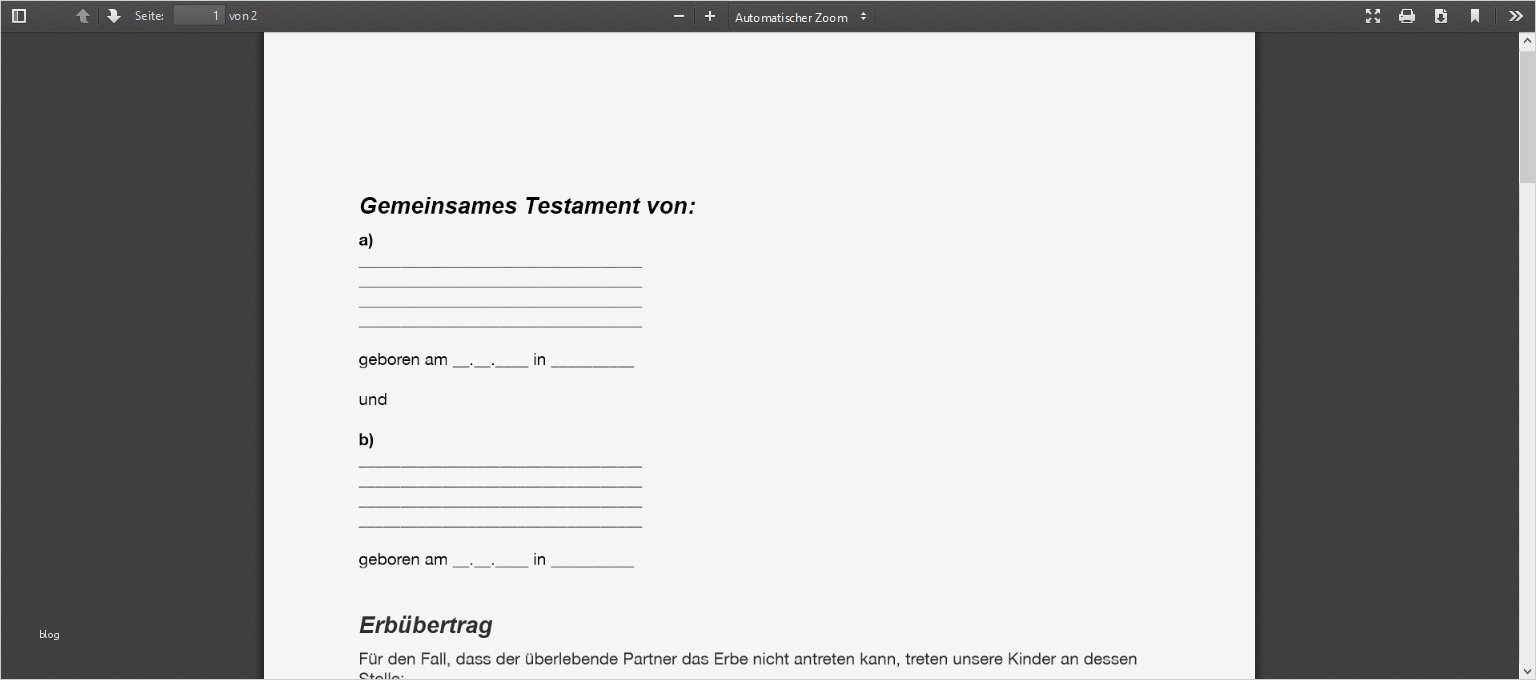Download the PDF document

pos(1441,15)
